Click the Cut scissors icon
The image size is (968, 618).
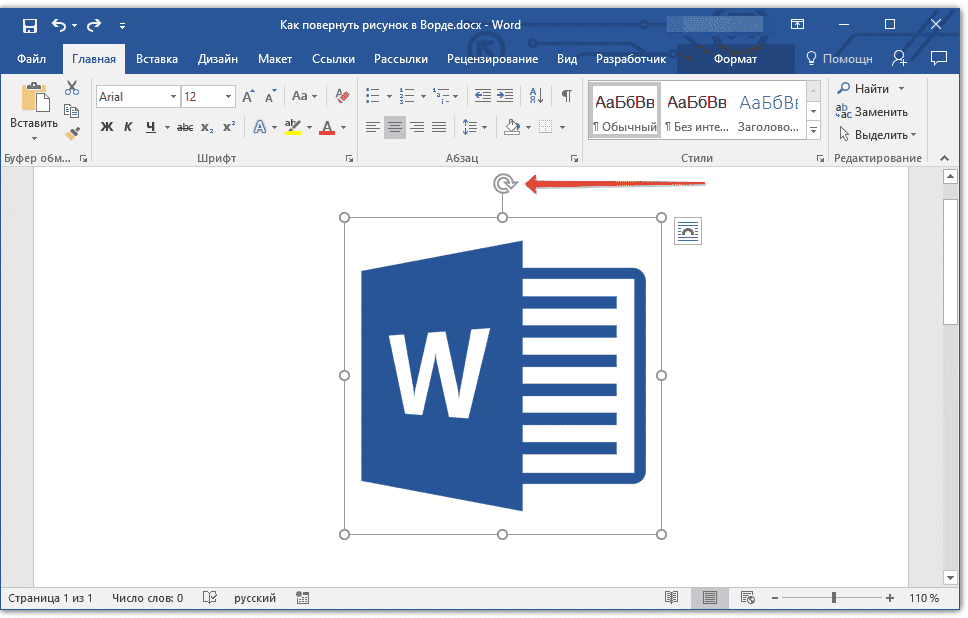tap(72, 89)
